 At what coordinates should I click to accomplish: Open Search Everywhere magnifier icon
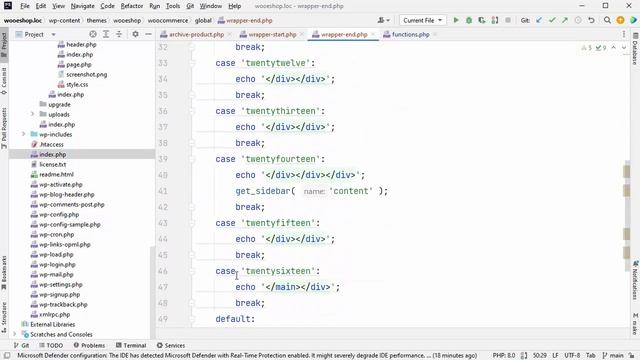point(607,20)
